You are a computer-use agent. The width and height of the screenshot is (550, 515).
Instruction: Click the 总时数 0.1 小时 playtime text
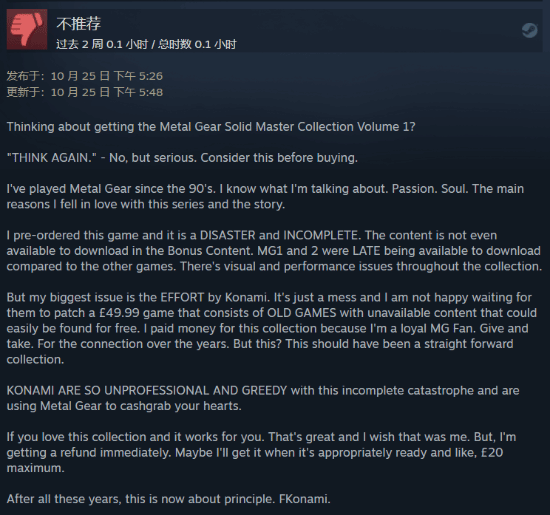(x=197, y=44)
